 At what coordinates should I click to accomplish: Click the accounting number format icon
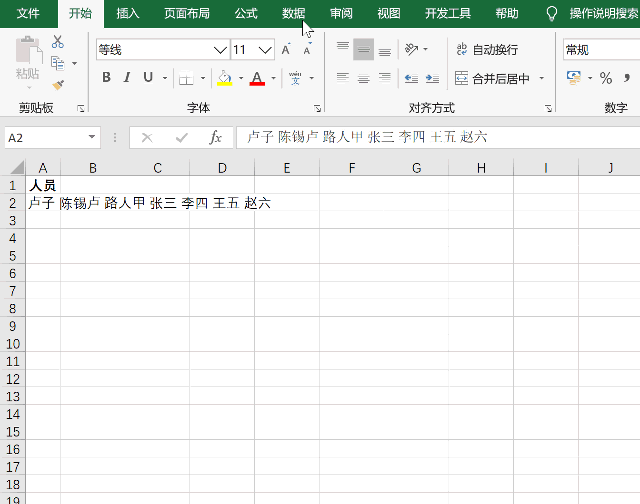click(574, 78)
